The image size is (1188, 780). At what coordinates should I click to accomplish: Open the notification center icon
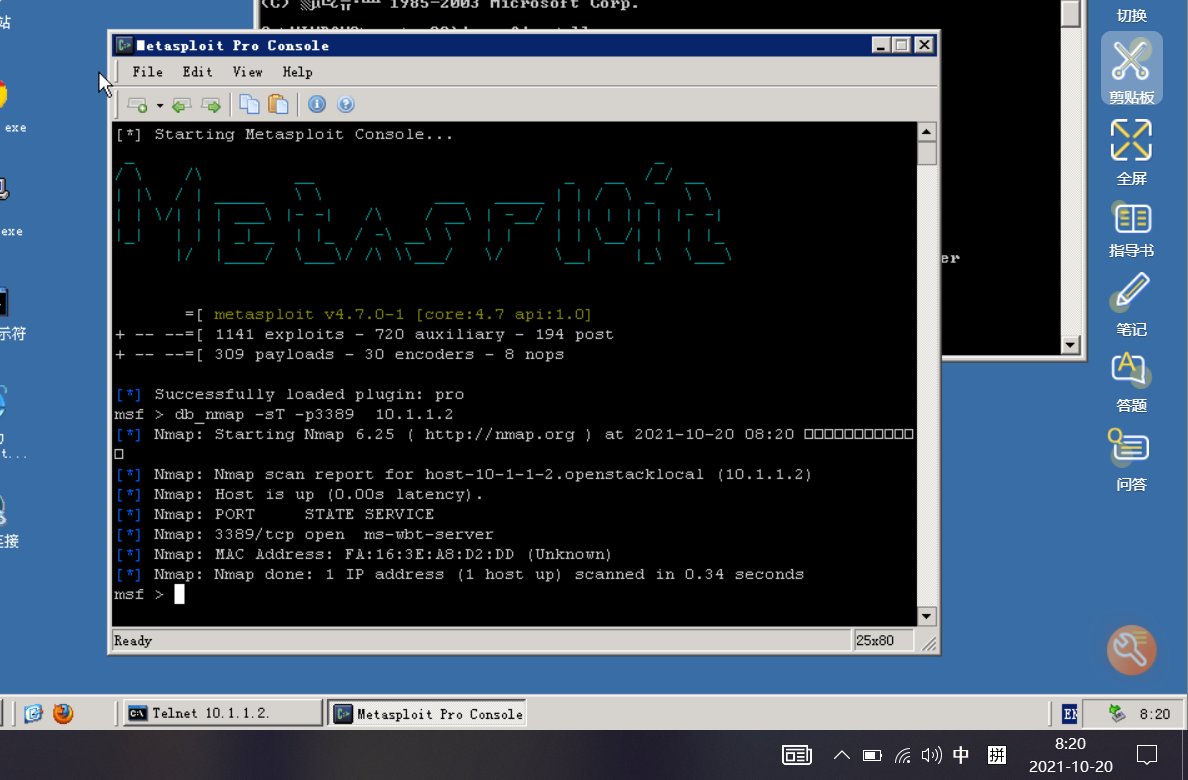1146,755
